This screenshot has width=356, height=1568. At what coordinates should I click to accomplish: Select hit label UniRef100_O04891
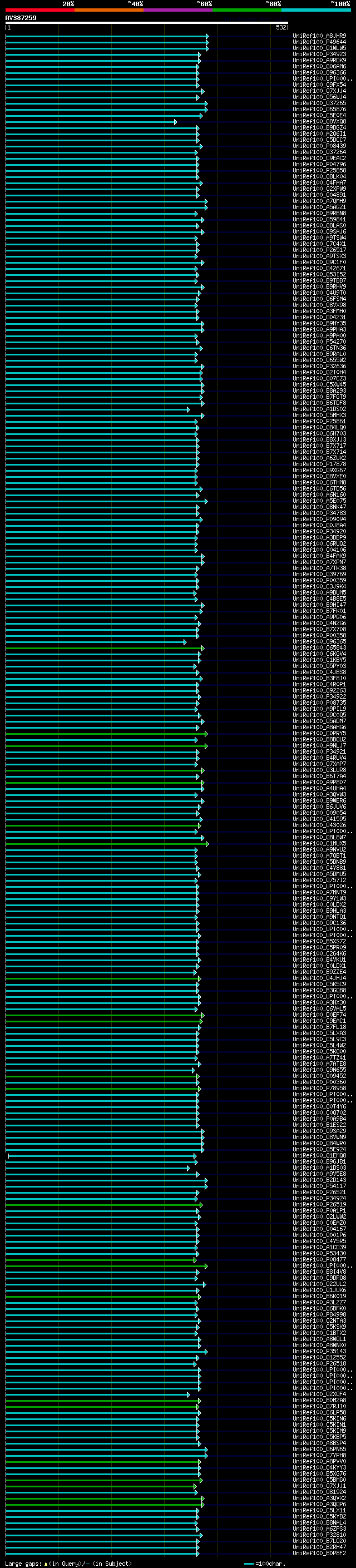(319, 195)
